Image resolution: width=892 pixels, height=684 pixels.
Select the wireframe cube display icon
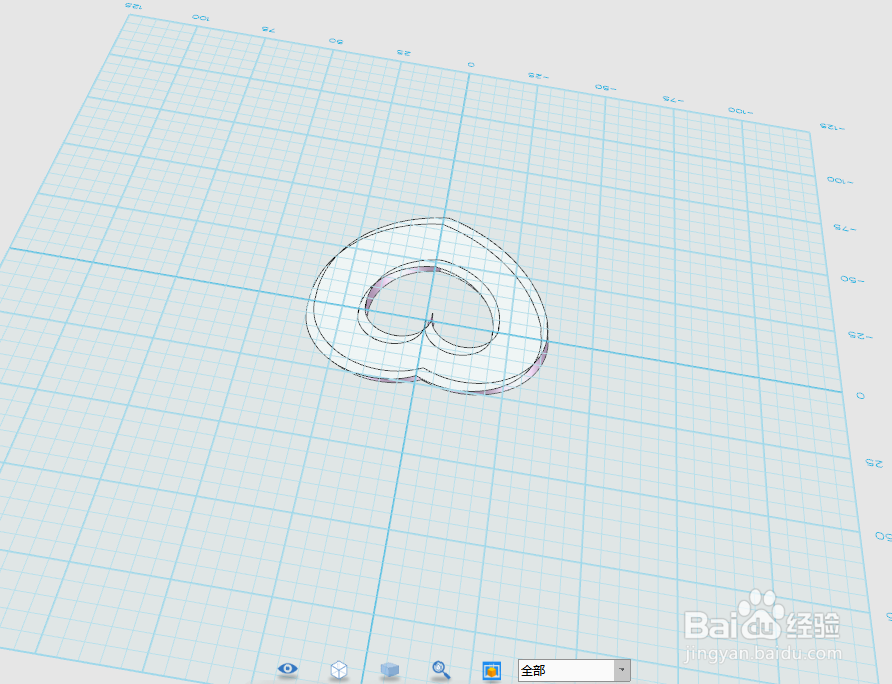[339, 670]
